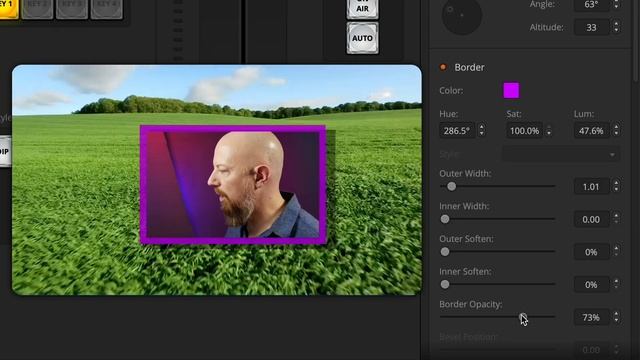This screenshot has height=360, width=640.
Task: Click the Border Opacity slider handle
Action: click(523, 317)
